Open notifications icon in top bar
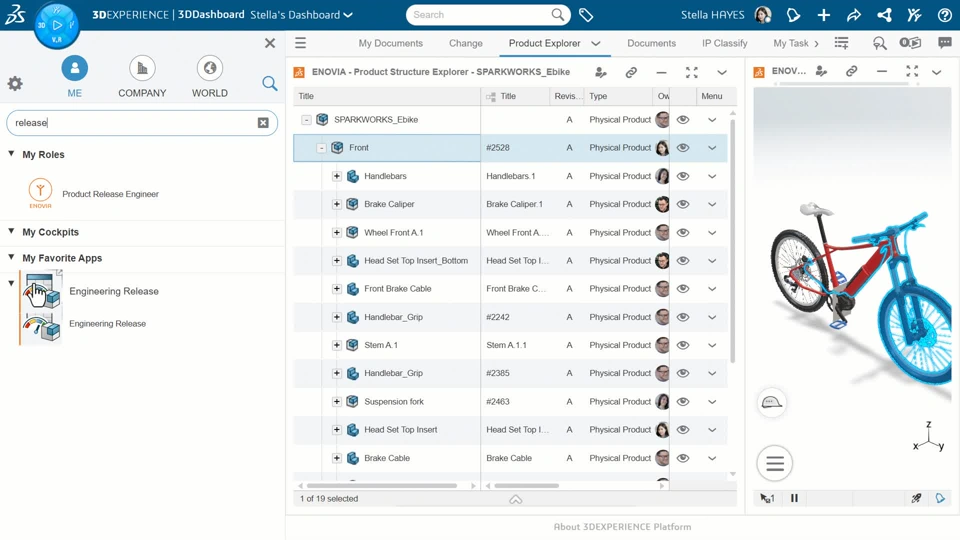The image size is (960, 540). (x=793, y=15)
